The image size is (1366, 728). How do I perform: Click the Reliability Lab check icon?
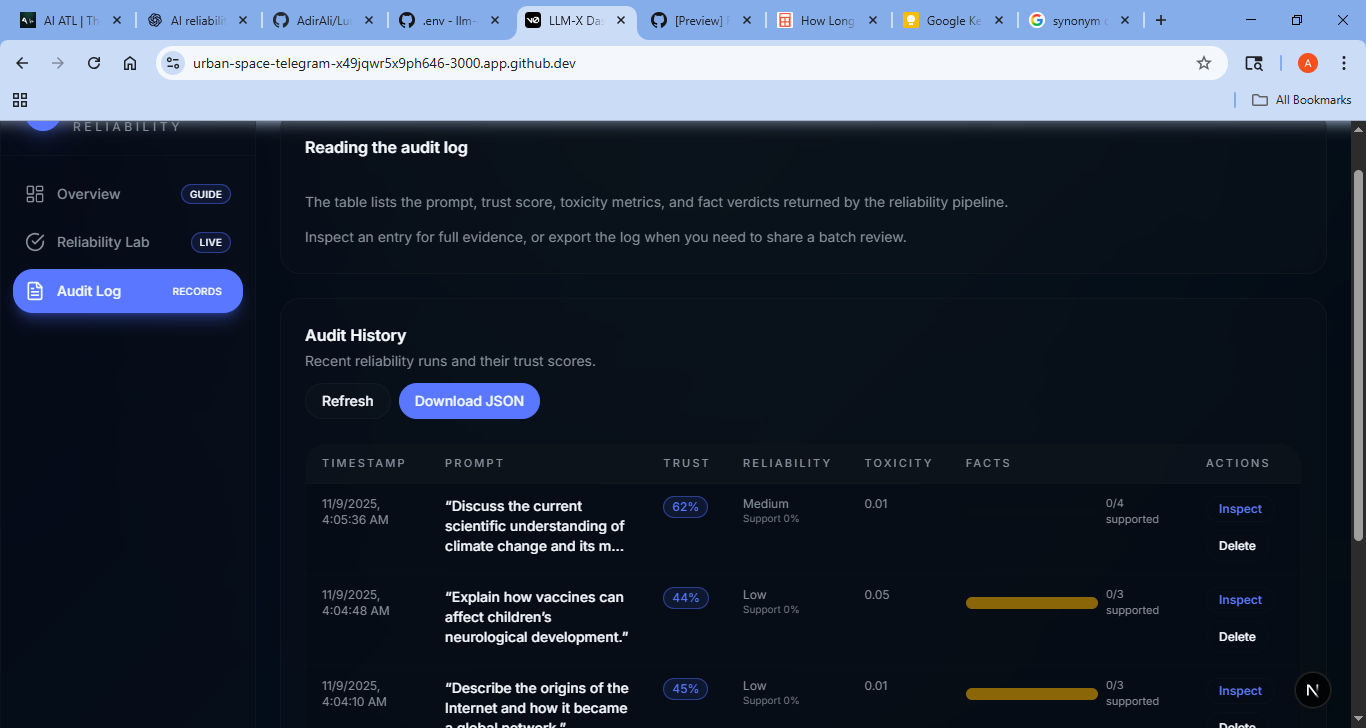[x=35, y=242]
